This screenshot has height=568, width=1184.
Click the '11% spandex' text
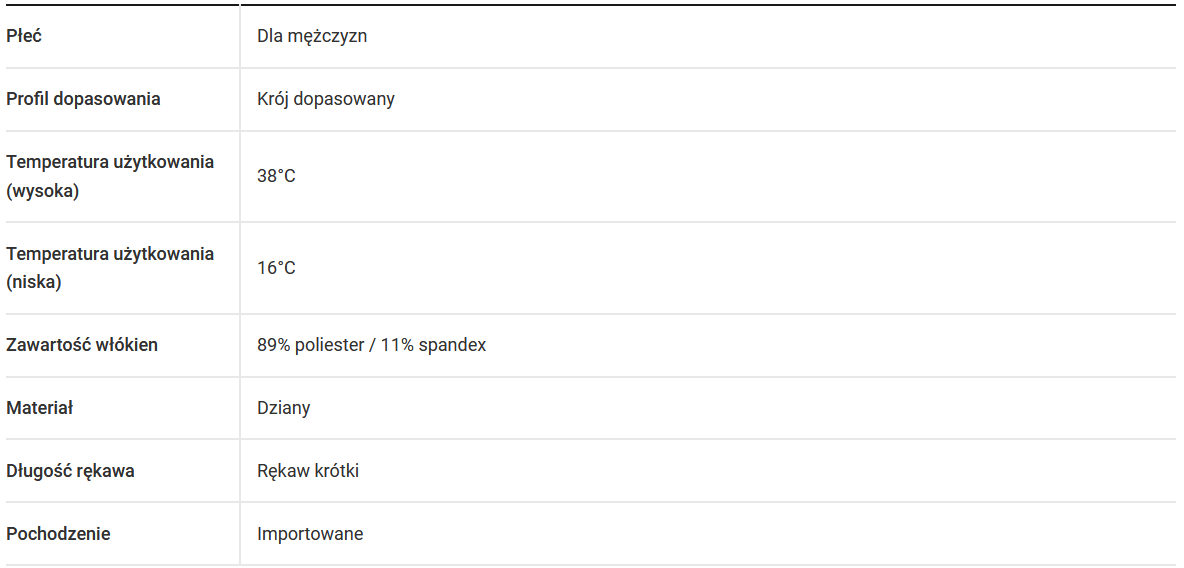click(433, 345)
